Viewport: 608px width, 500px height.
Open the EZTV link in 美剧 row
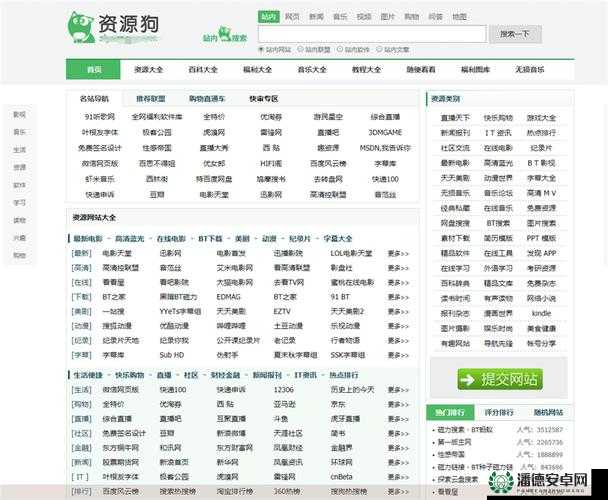(x=282, y=311)
